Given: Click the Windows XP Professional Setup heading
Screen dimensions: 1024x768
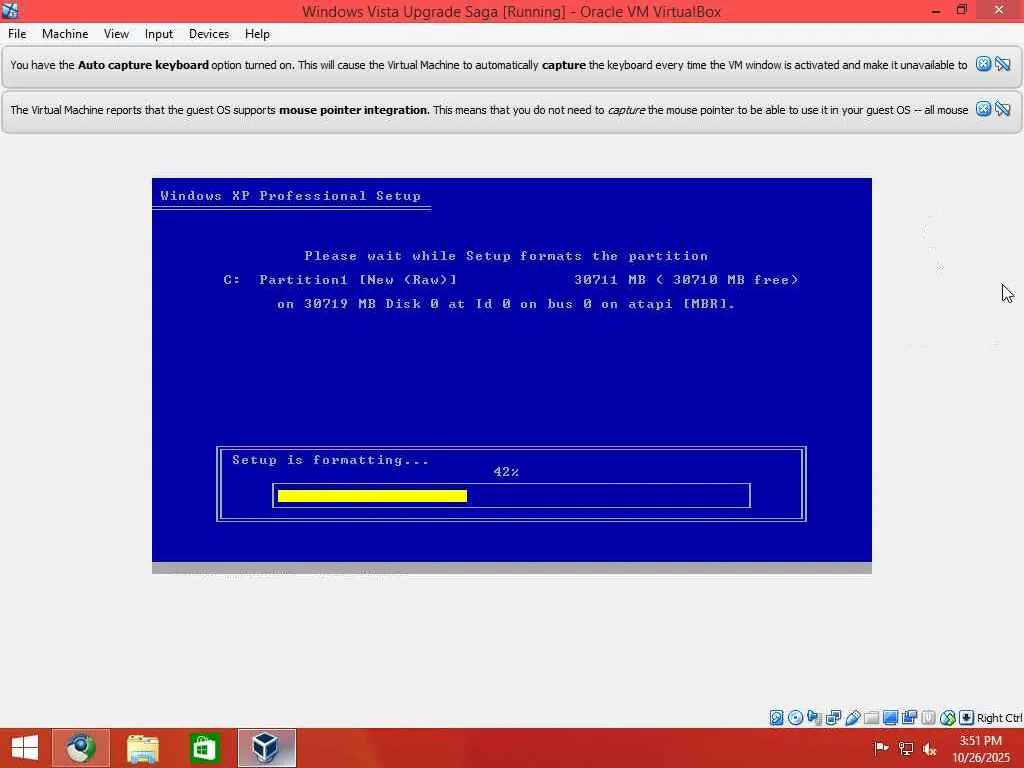Looking at the screenshot, I should click(x=291, y=196).
